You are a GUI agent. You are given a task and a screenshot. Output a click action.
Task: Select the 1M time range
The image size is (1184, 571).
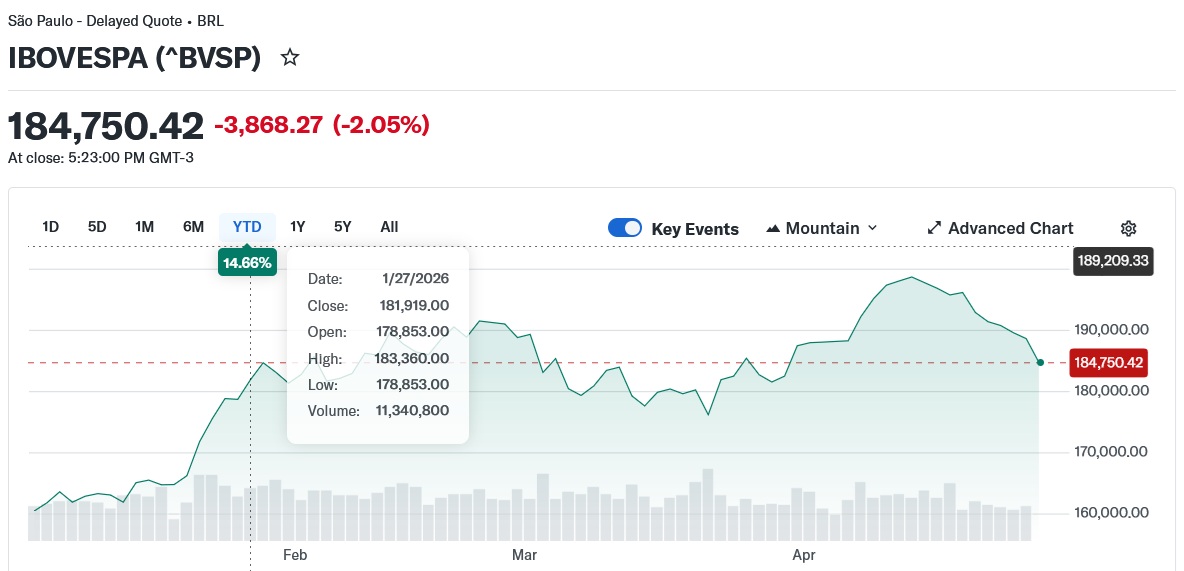click(x=144, y=227)
